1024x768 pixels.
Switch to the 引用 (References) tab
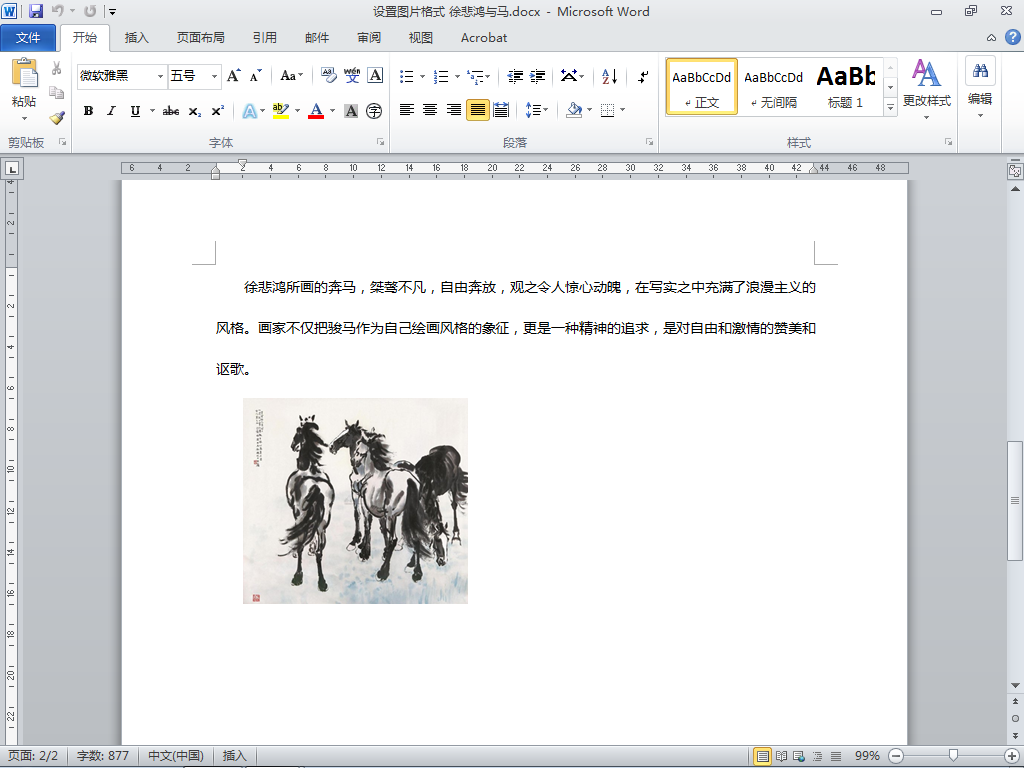tap(264, 38)
